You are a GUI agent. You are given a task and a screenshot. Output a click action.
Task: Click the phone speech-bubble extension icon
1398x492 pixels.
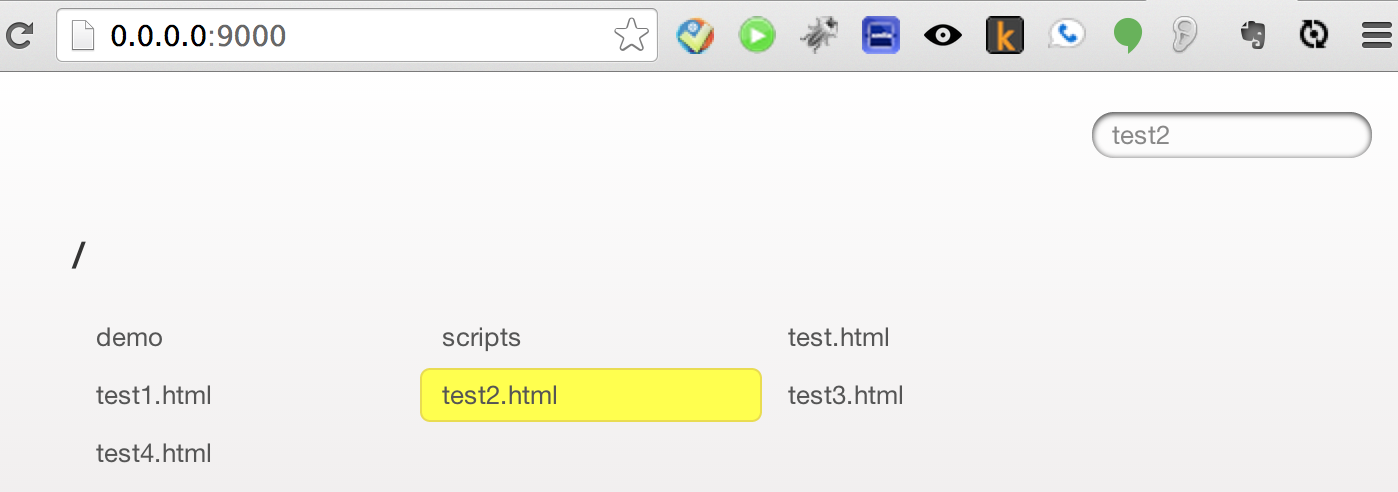point(1066,37)
